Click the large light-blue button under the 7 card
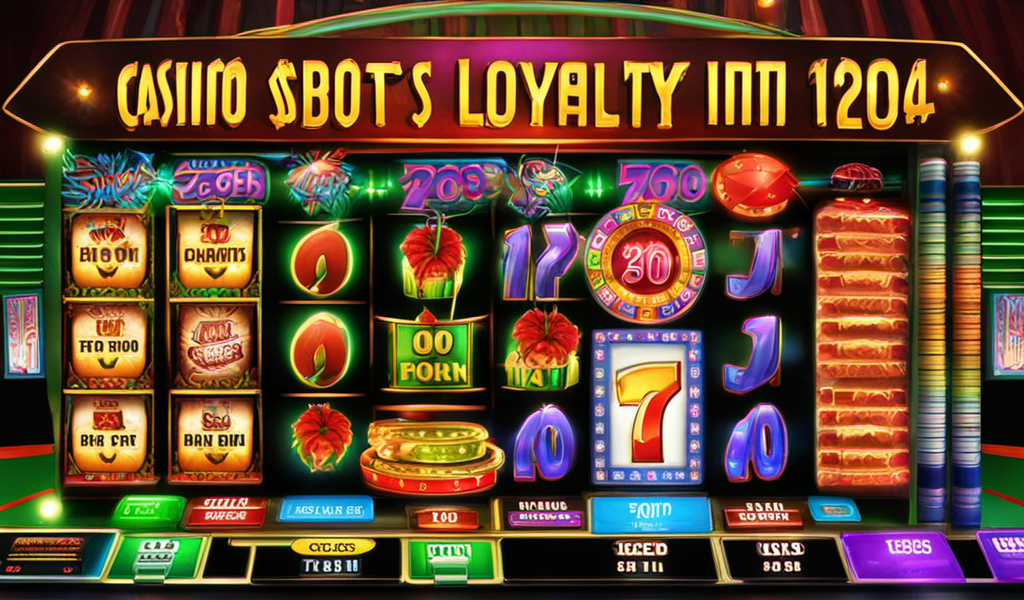Viewport: 1024px width, 600px height. pos(650,514)
